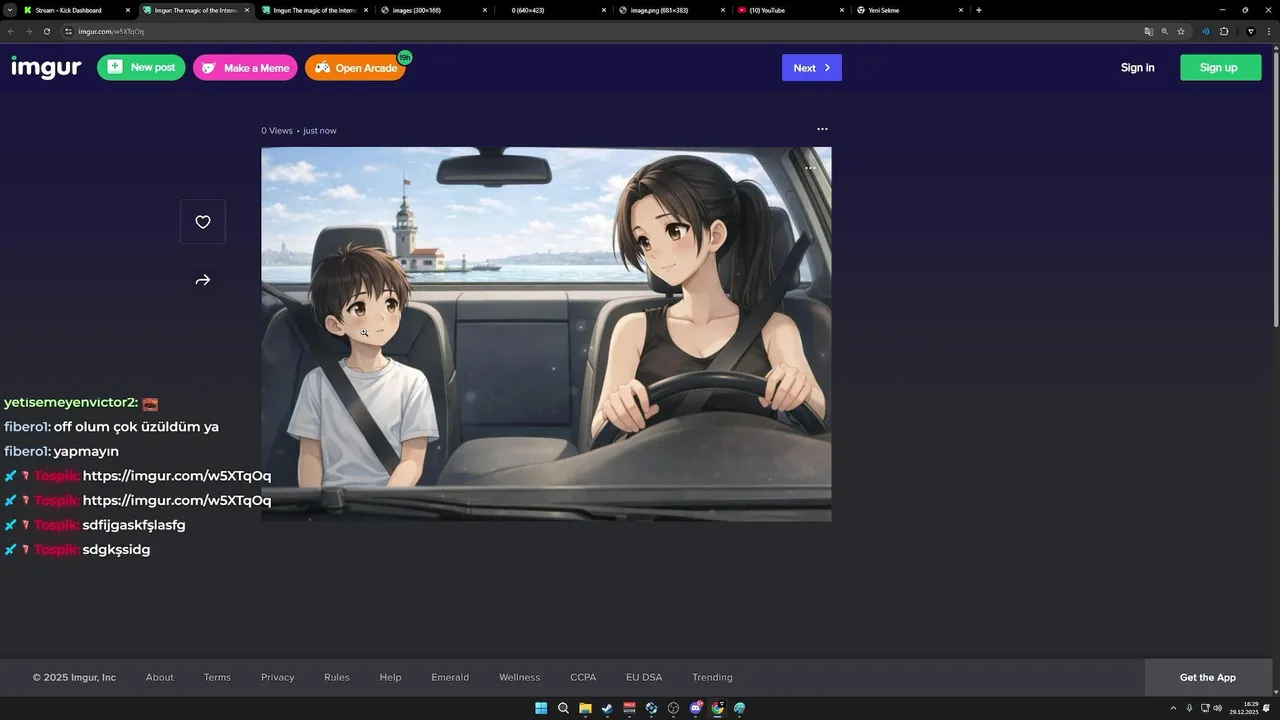Switch to the images (300×168) tab
Viewport: 1280px width, 720px height.
pyautogui.click(x=432, y=10)
